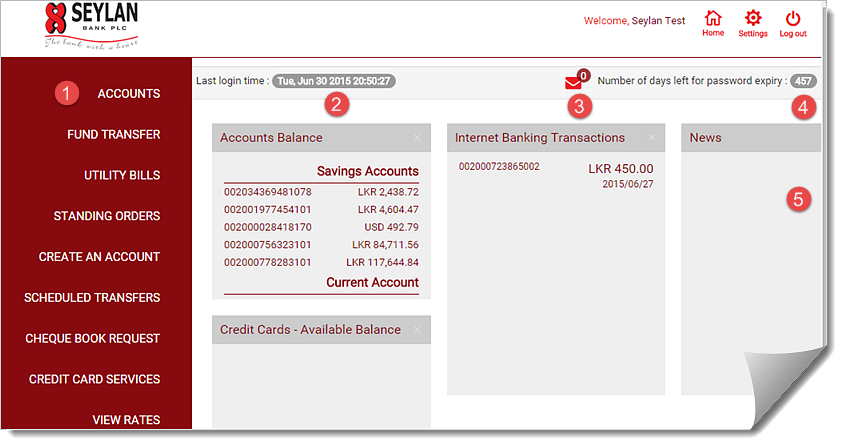Open Credit Card Services
842x445 pixels.
pos(95,380)
